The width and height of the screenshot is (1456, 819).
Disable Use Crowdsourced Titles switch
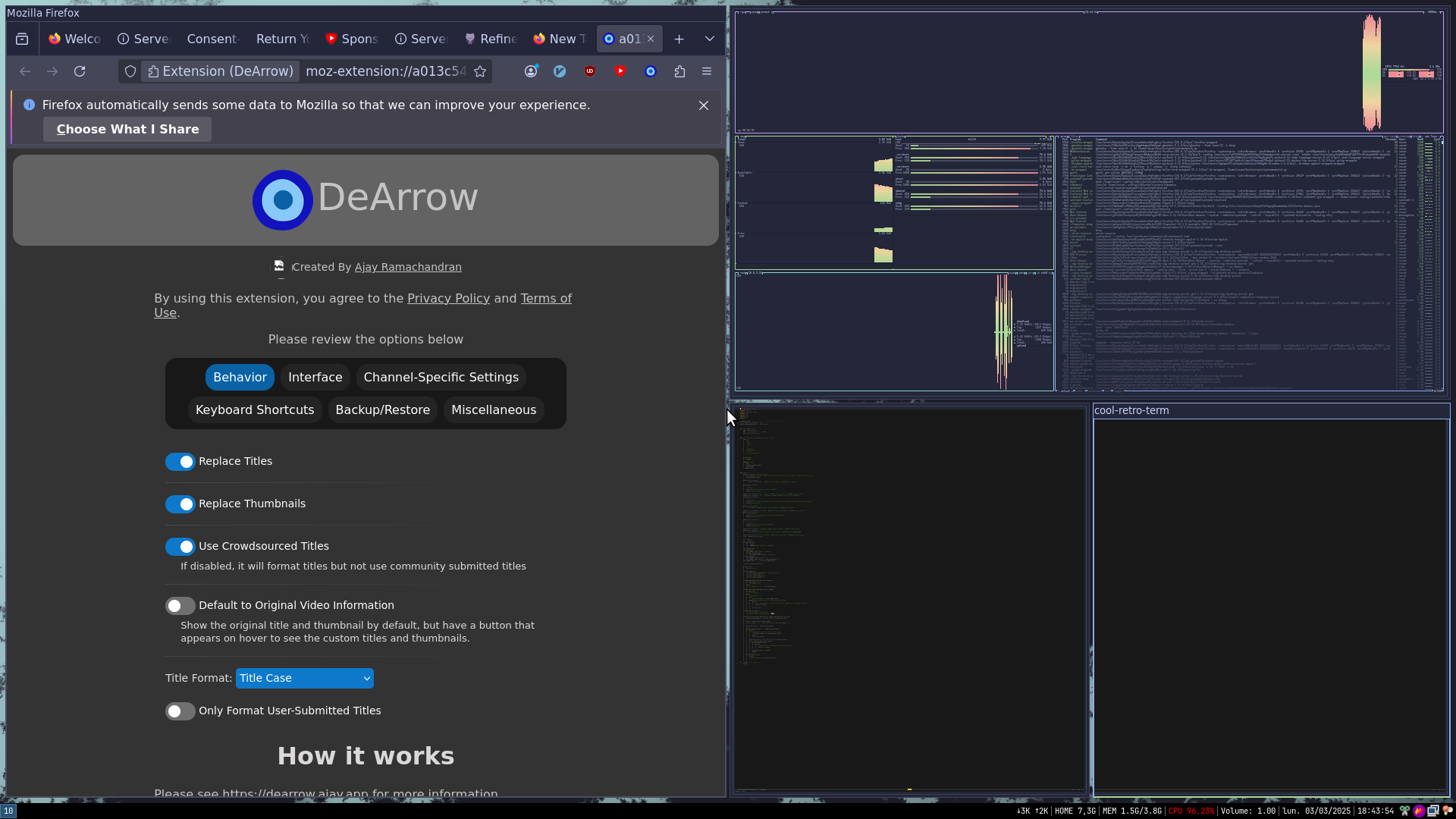180,547
